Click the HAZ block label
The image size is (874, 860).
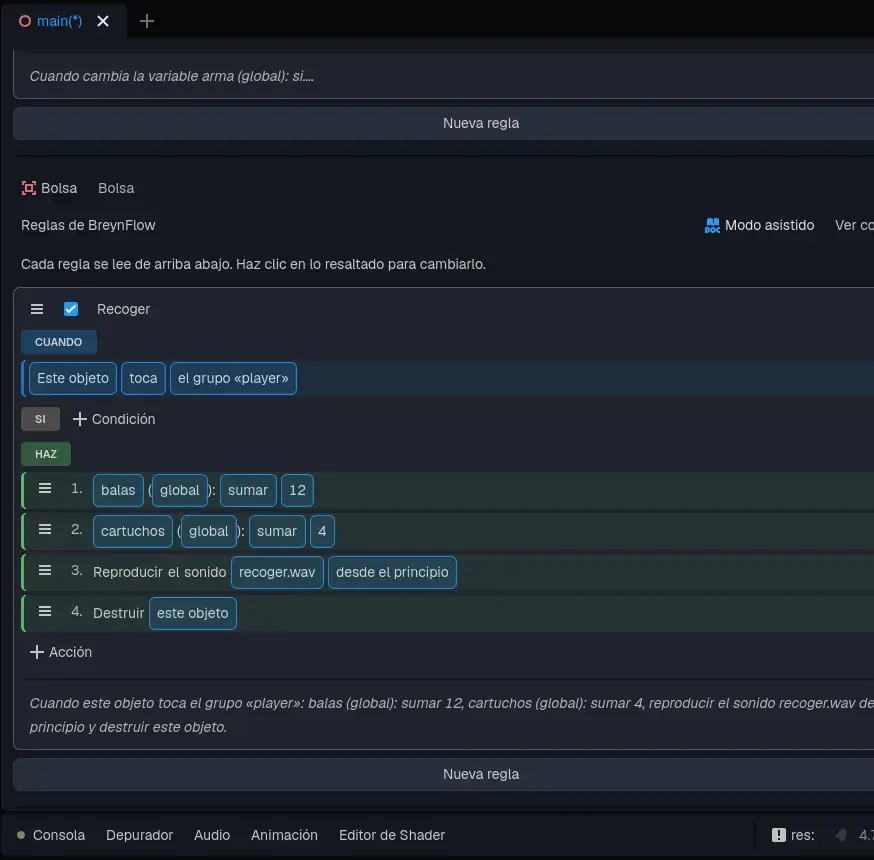pos(46,454)
